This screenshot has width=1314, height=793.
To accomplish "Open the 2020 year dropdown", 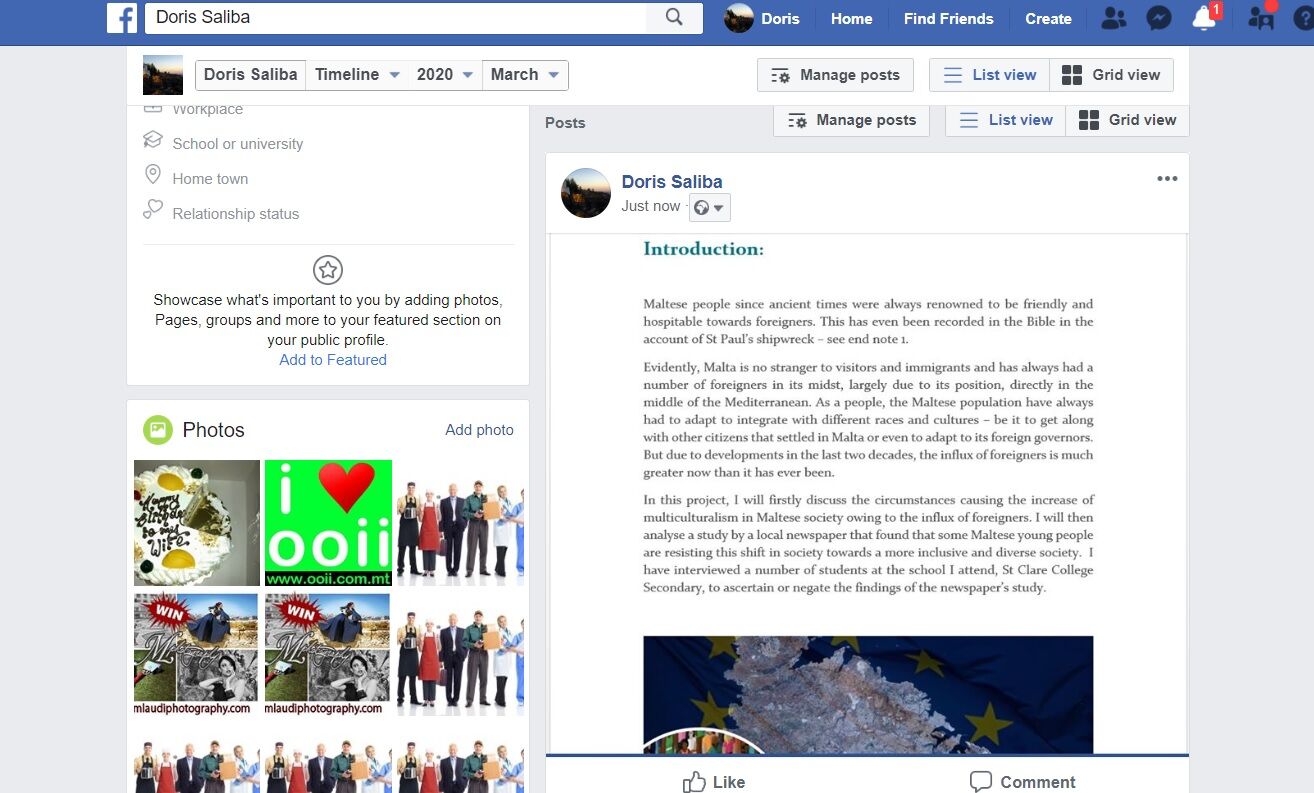I will pyautogui.click(x=445, y=75).
